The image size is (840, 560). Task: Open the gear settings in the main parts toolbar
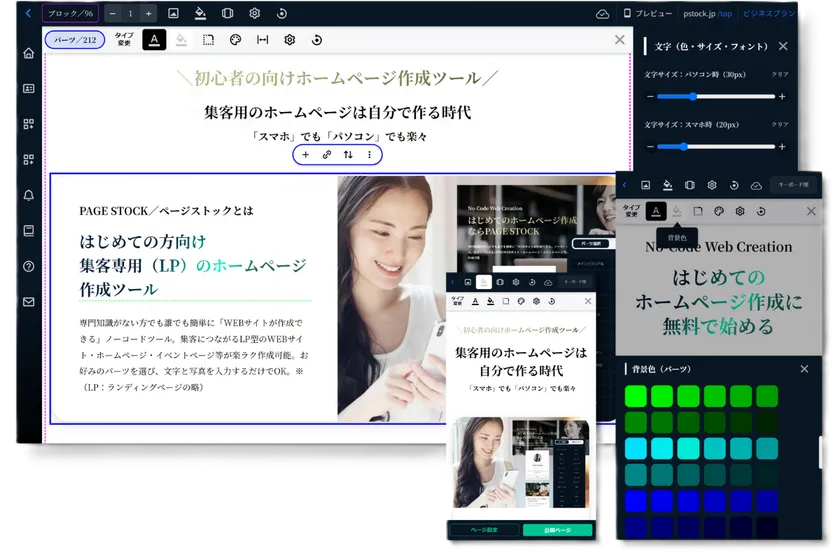coord(290,40)
